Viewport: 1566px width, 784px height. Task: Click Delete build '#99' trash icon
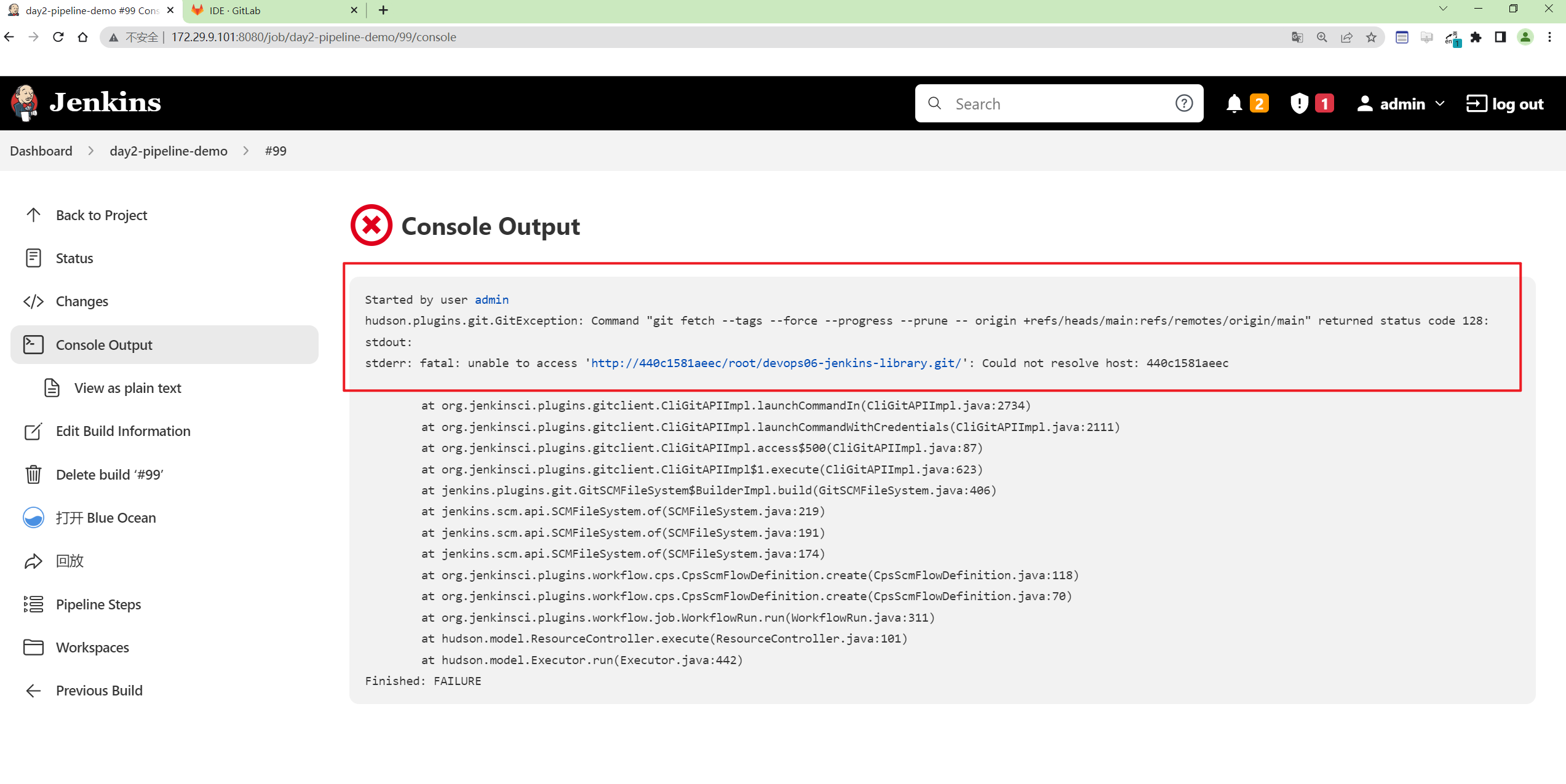click(x=33, y=475)
